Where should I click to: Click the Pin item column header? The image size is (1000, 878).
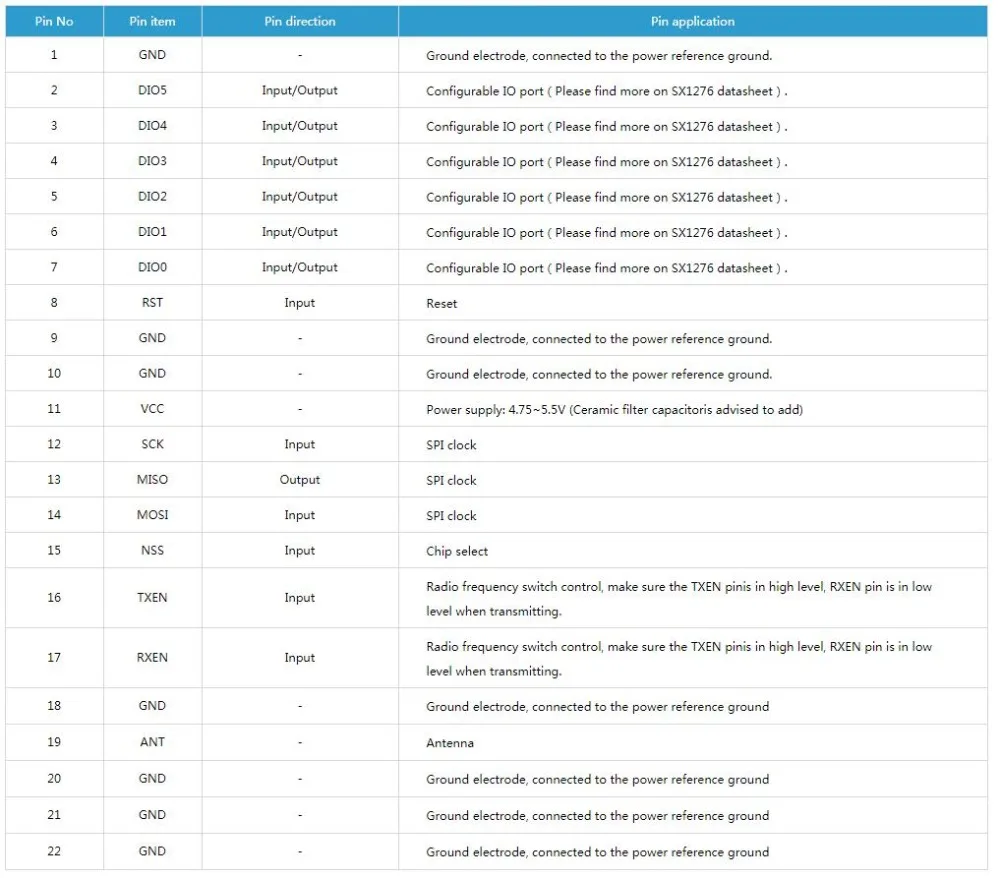pos(152,21)
